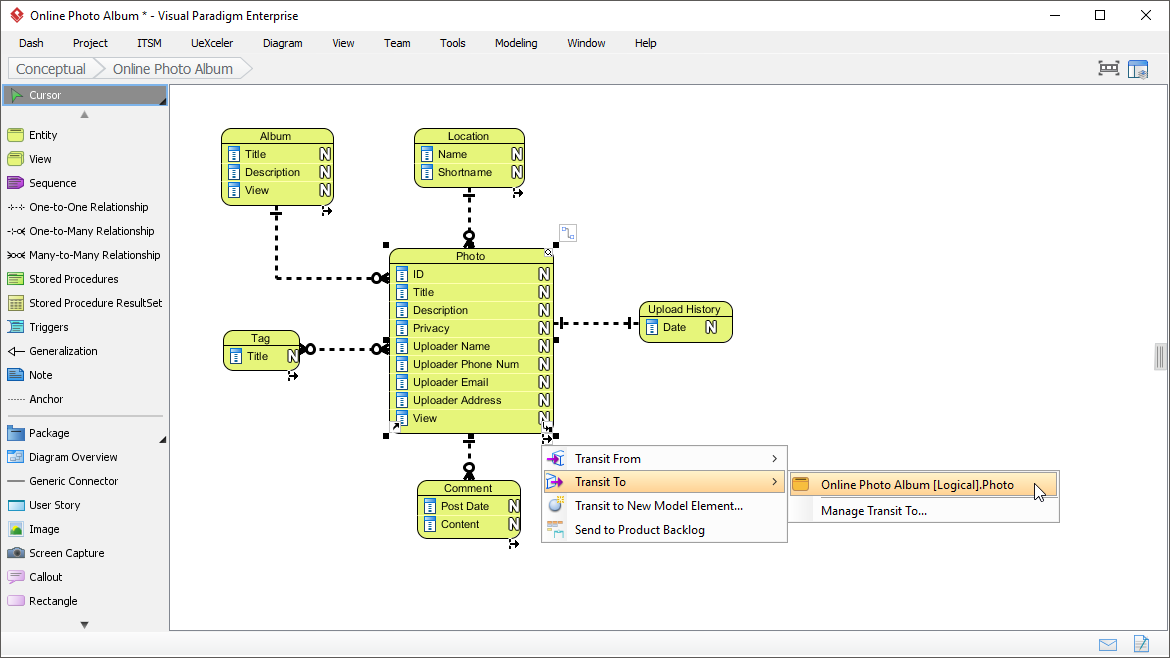Expand the Cursor tool options triangle
Image resolution: width=1170 pixels, height=658 pixels.
(x=162, y=101)
